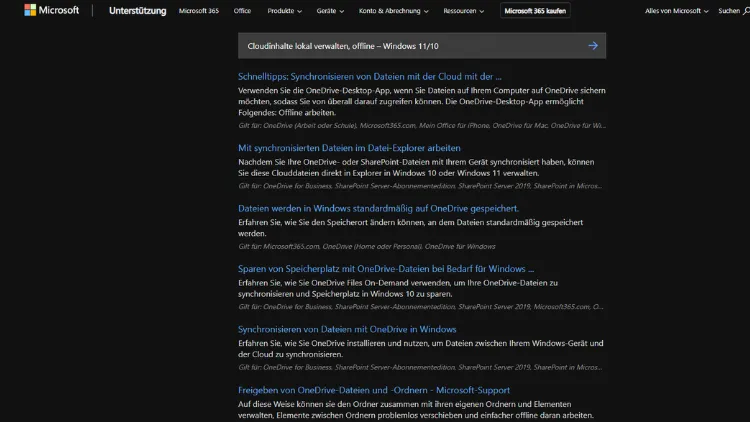Open Schnelltipps: Synchronisieren von Dateien result

[370, 77]
